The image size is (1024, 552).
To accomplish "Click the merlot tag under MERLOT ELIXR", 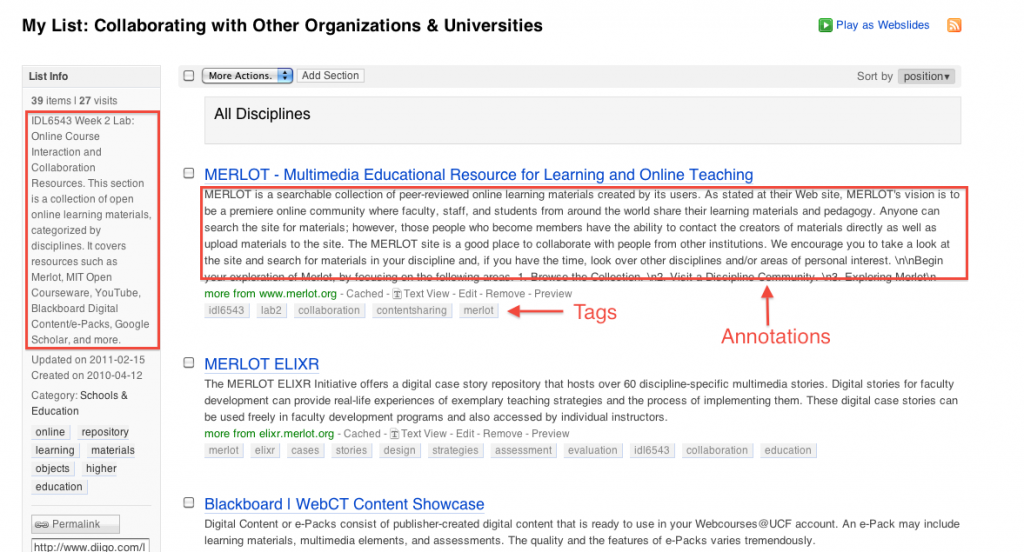I will coord(223,451).
